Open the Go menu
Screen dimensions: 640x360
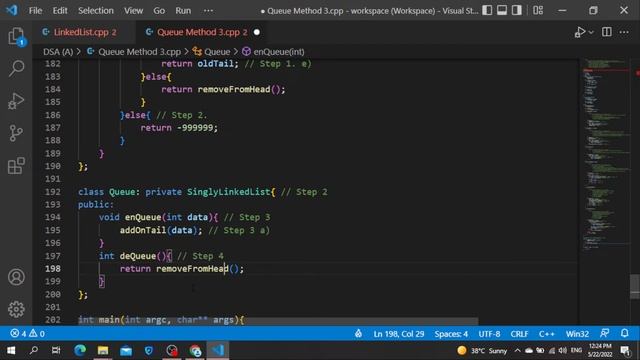(x=159, y=11)
